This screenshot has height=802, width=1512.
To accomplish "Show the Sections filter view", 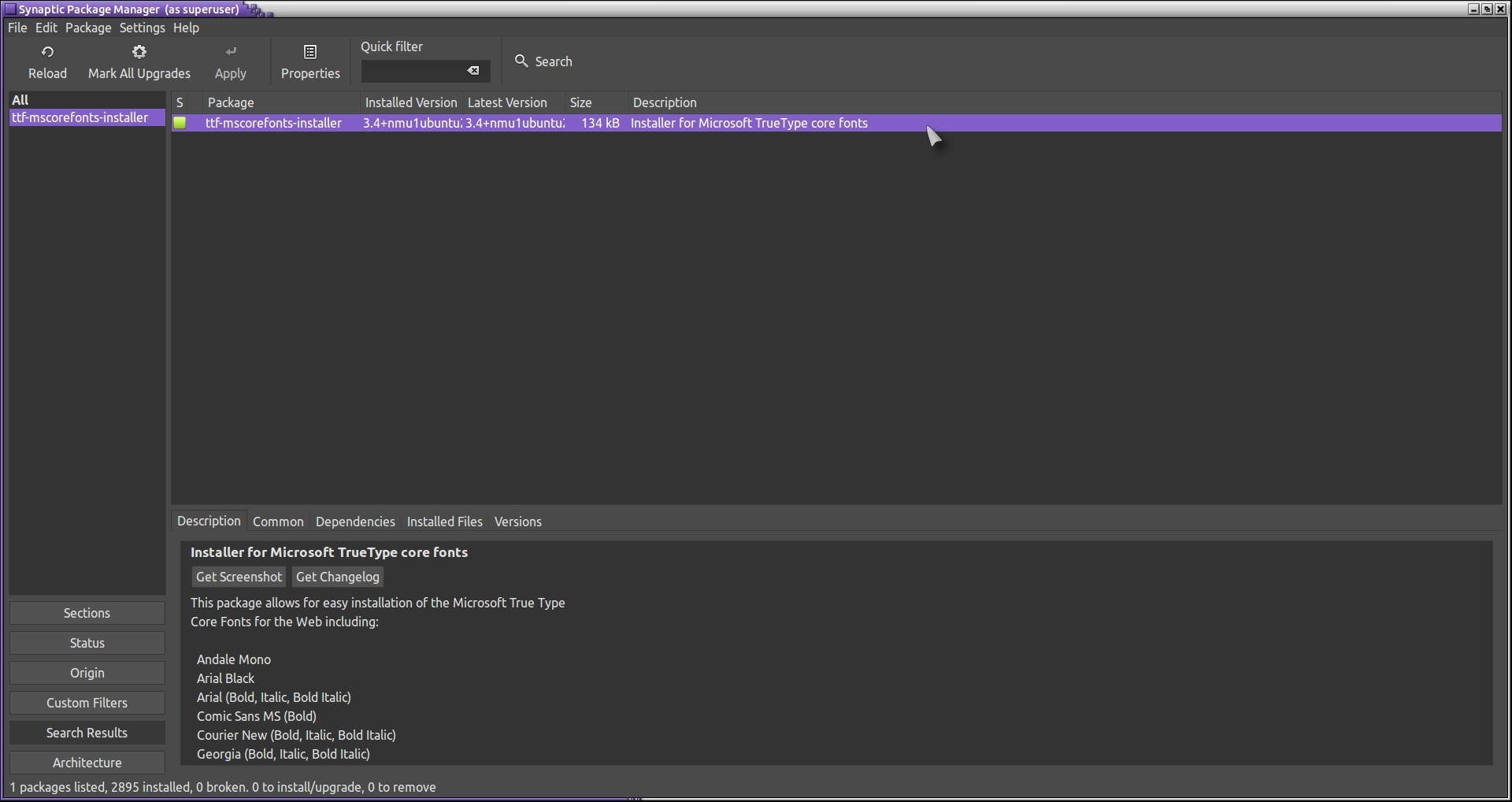I will 87,613.
